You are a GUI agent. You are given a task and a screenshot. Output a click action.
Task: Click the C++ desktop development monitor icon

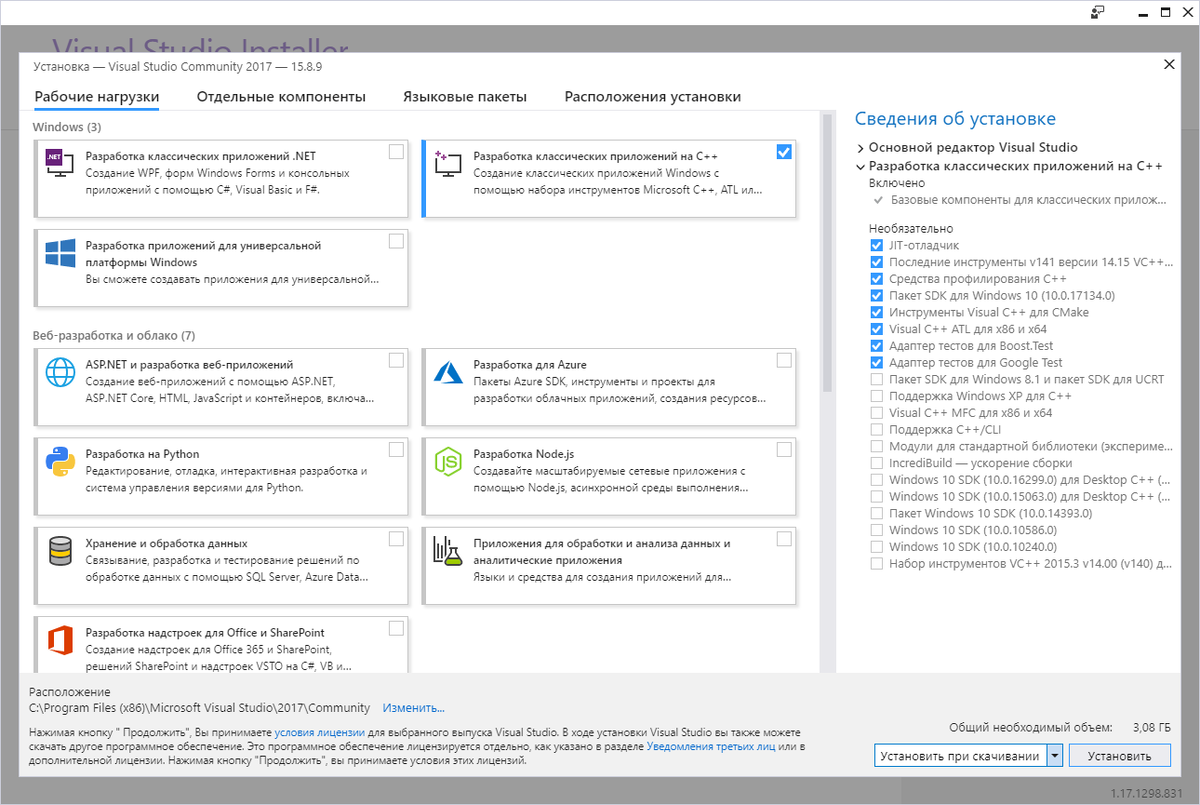pos(447,163)
